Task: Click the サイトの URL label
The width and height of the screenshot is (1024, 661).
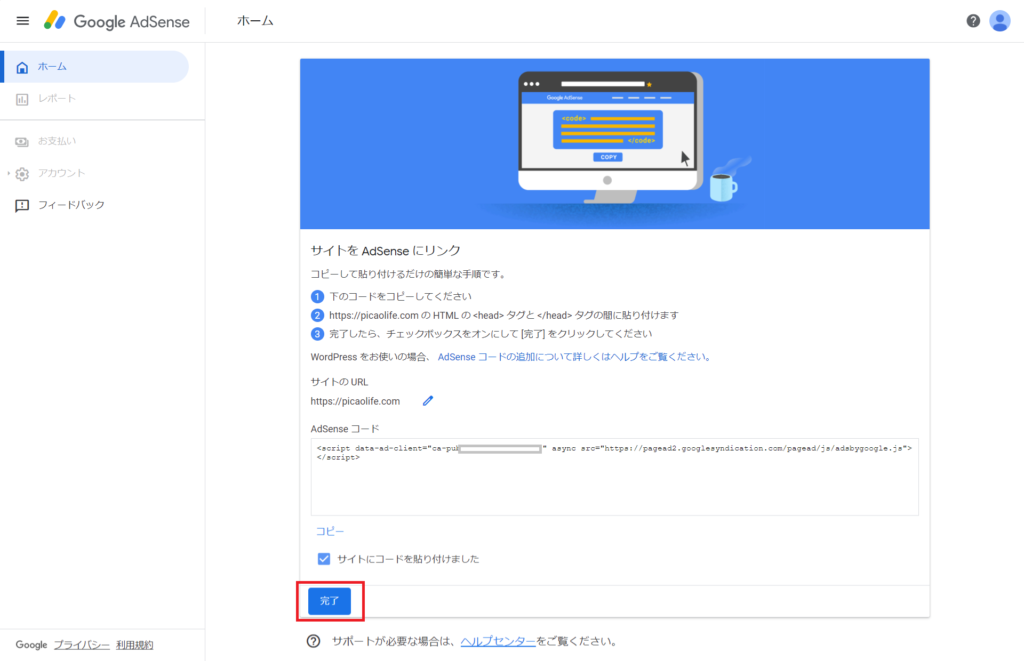Action: click(x=339, y=382)
